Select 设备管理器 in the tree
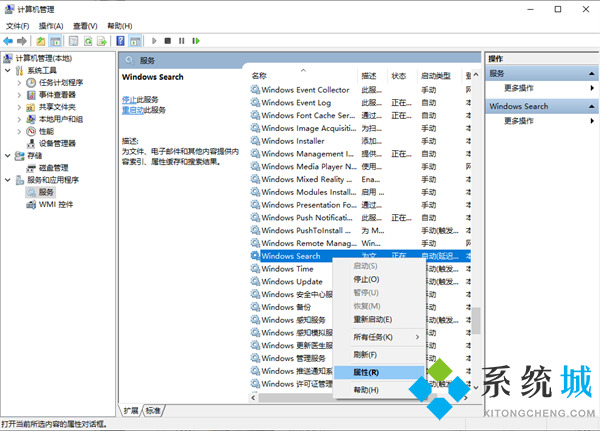This screenshot has width=600, height=431. (x=57, y=143)
